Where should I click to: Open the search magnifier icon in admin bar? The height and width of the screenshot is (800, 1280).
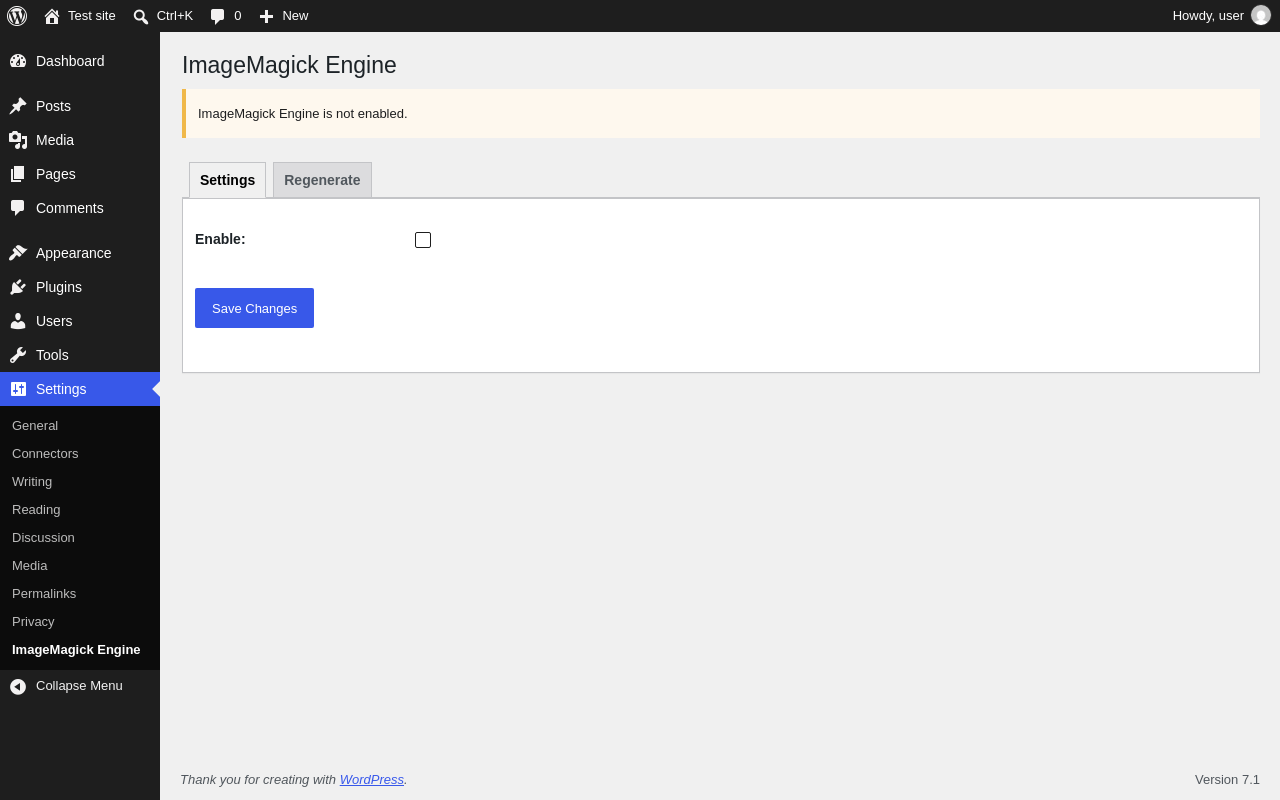141,16
